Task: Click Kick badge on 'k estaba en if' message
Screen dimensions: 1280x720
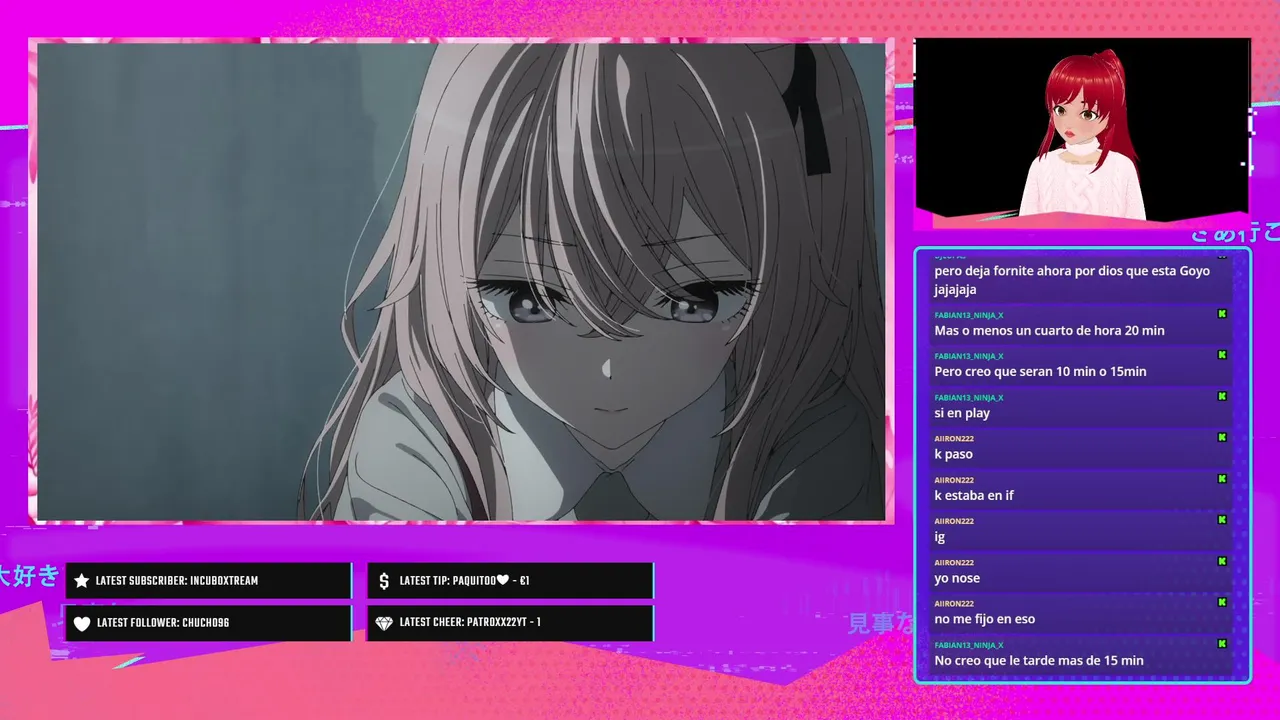Action: [1222, 479]
